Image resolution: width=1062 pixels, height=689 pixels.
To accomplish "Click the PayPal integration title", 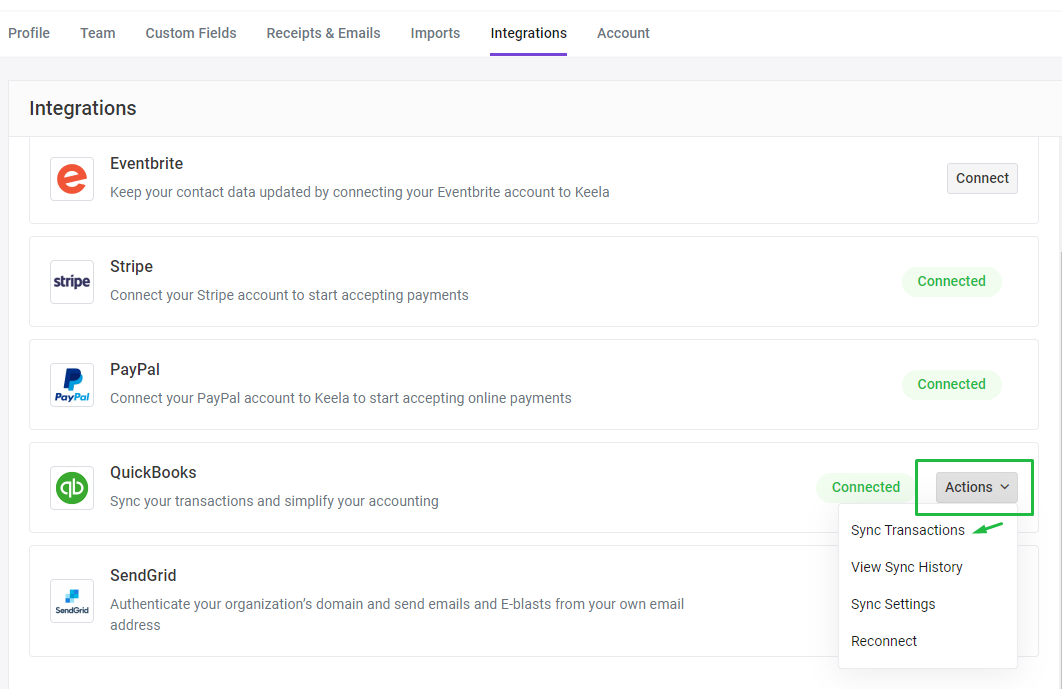I will [135, 369].
